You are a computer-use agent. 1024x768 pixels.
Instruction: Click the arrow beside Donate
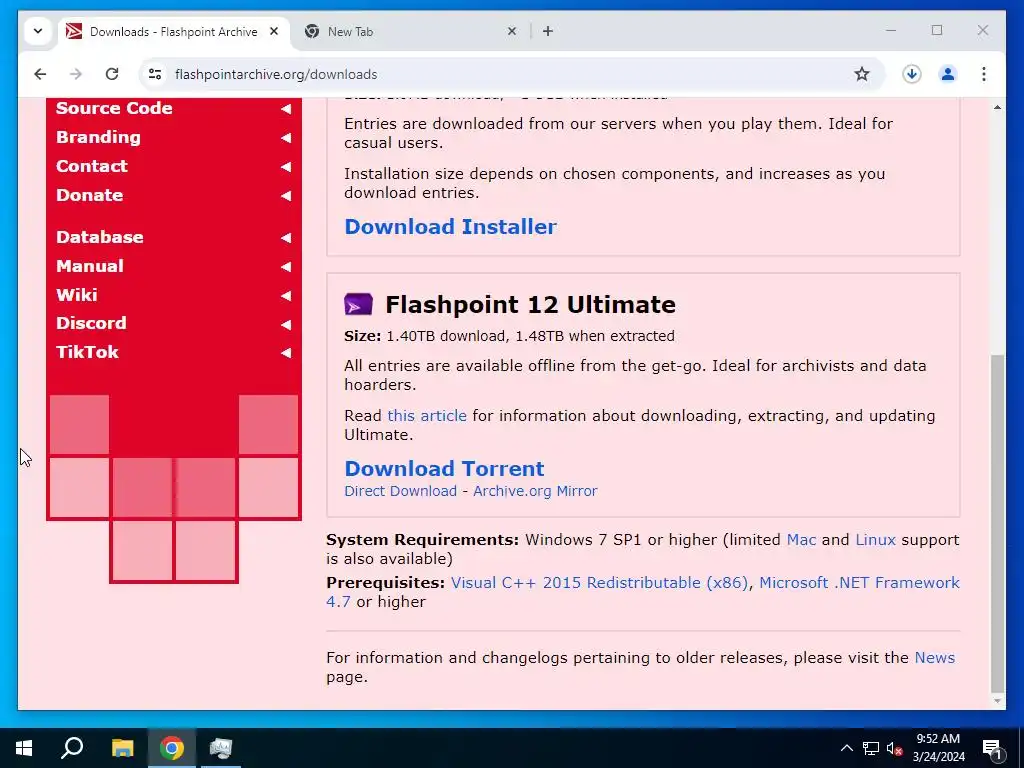click(x=286, y=195)
